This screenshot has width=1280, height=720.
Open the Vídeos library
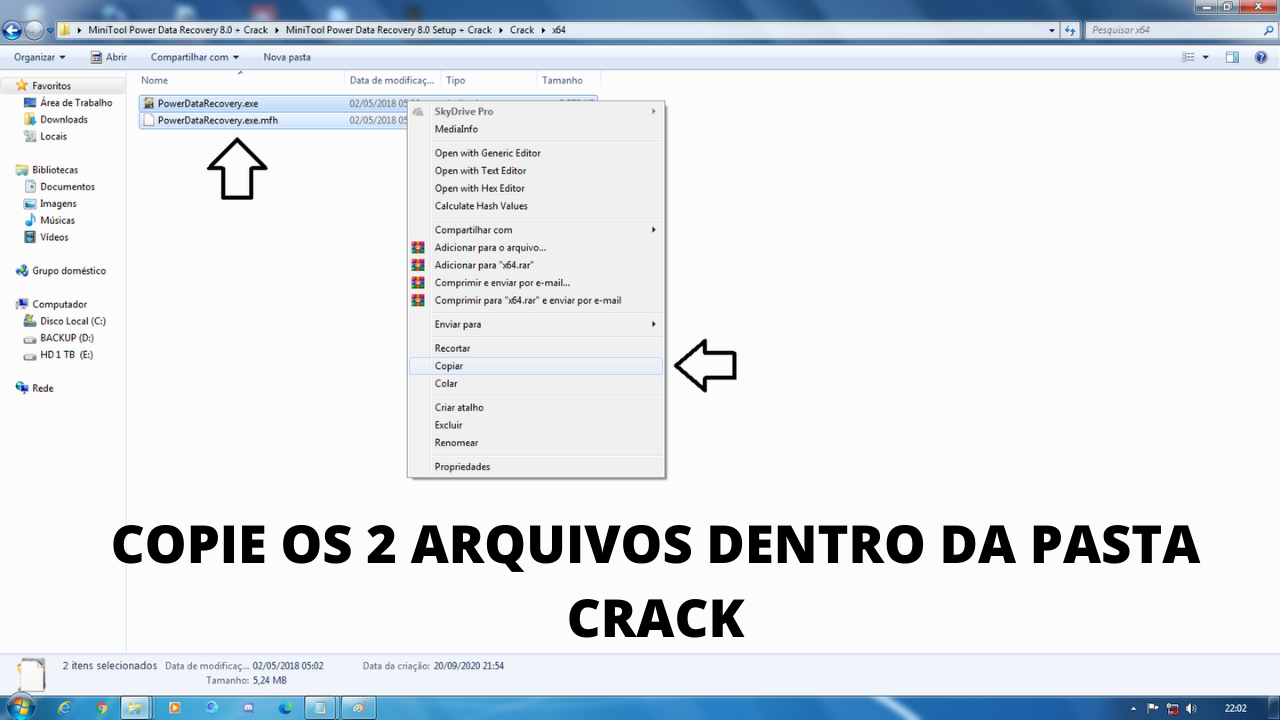point(54,238)
